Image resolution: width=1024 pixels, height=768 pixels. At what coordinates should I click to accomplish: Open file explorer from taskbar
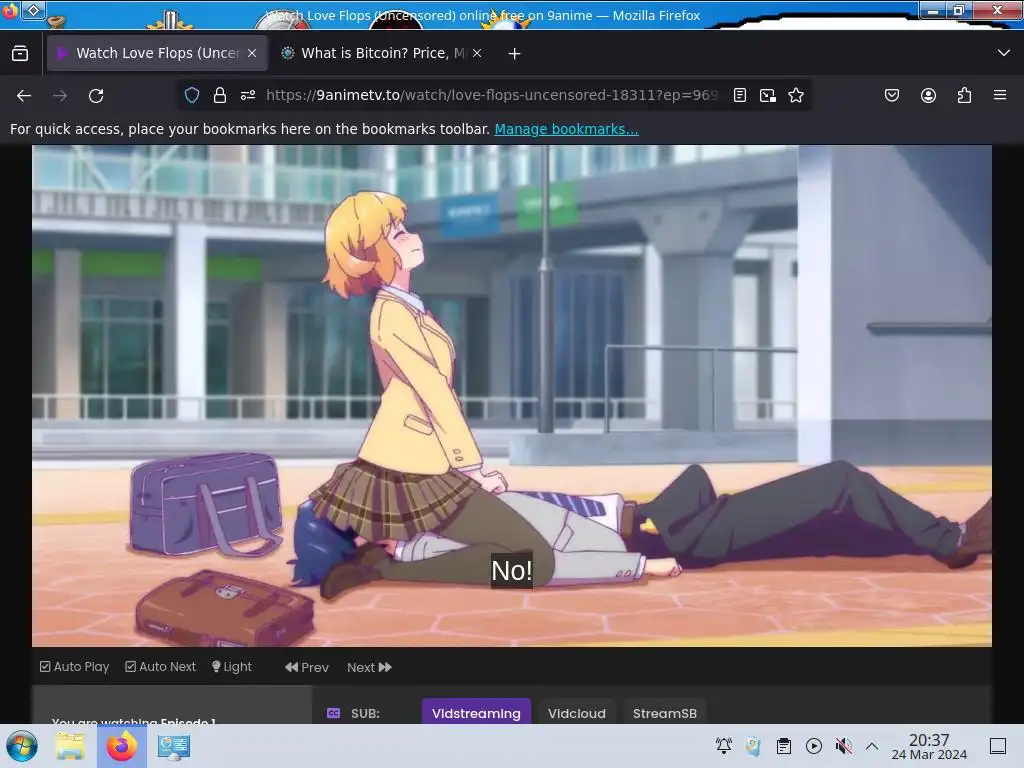pos(70,746)
